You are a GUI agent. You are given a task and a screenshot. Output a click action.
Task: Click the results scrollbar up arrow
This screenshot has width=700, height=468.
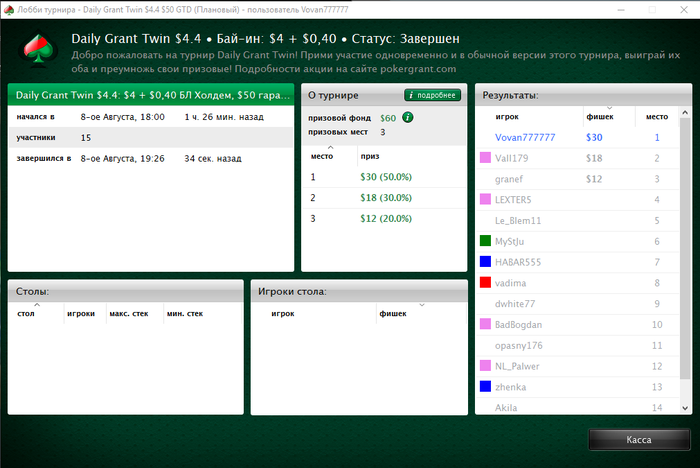click(x=685, y=113)
